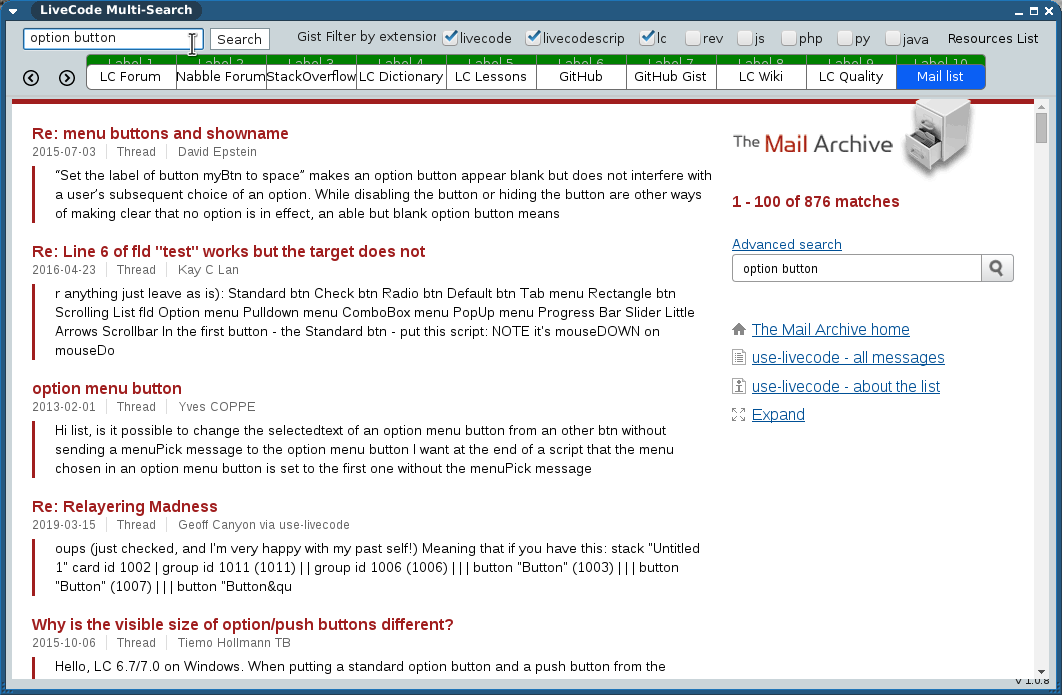This screenshot has height=695, width=1062.
Task: Select the GitHub Gist tab
Action: pos(671,77)
